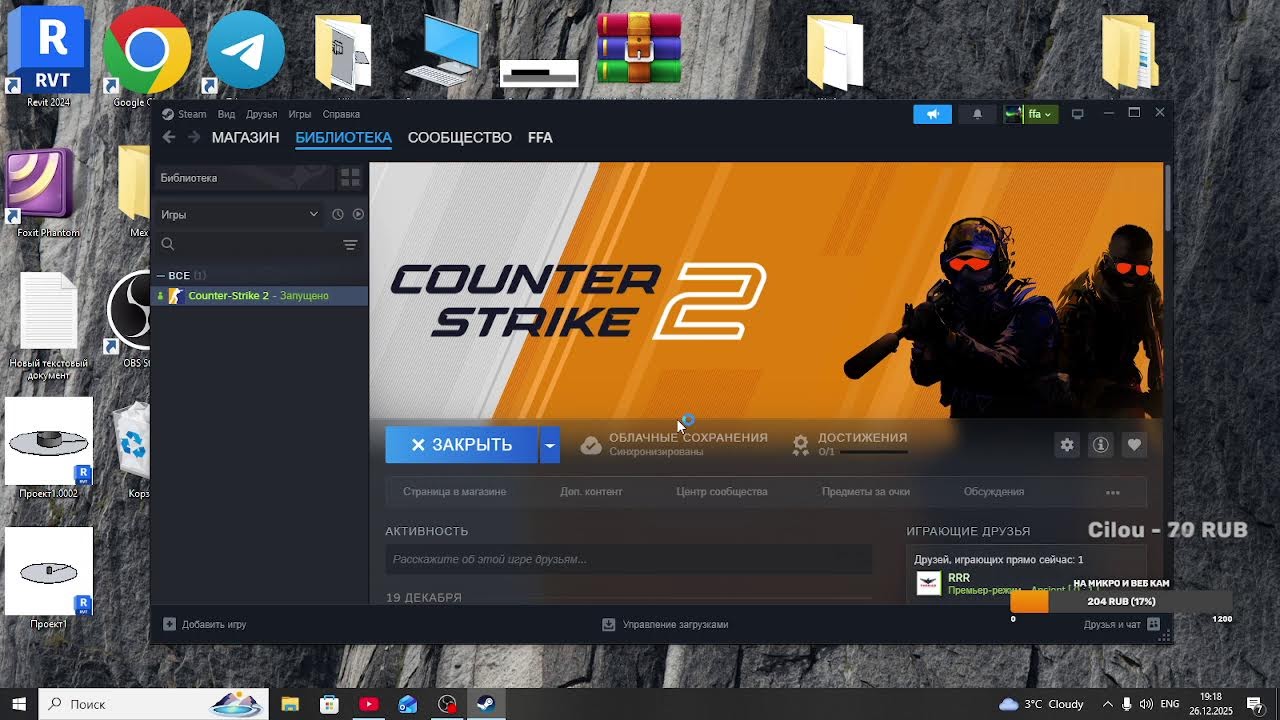Open Telegram desktop shortcut
This screenshot has width=1280, height=720.
[245, 52]
